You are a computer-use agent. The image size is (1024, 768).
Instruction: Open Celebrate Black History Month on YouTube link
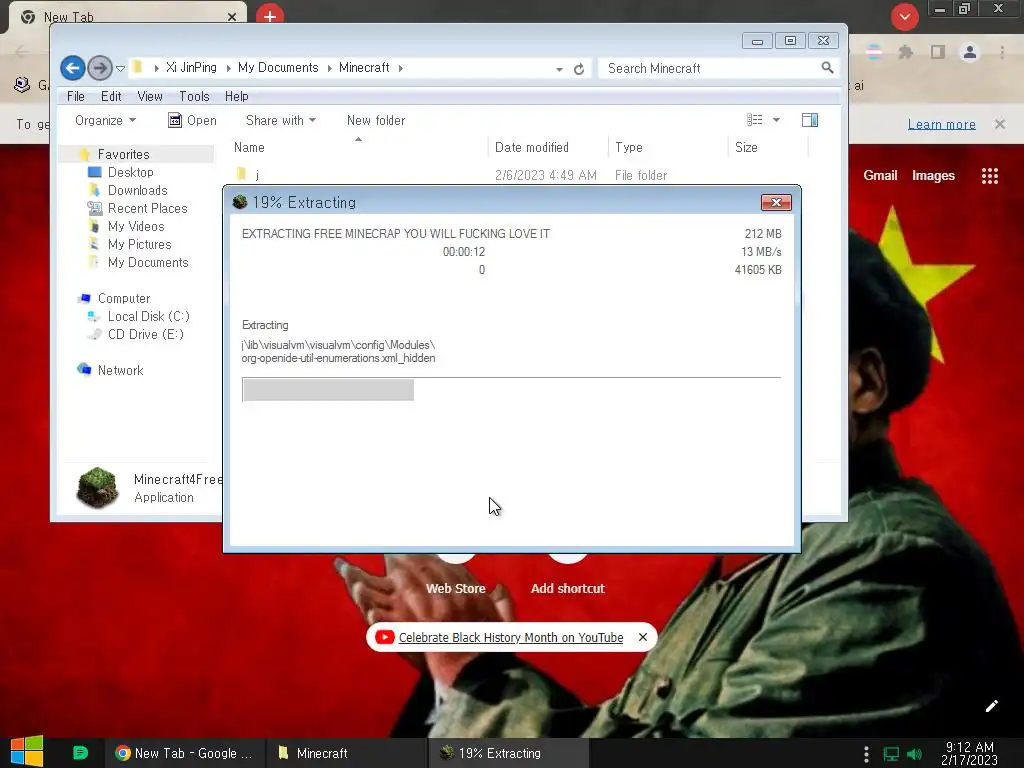coord(511,637)
